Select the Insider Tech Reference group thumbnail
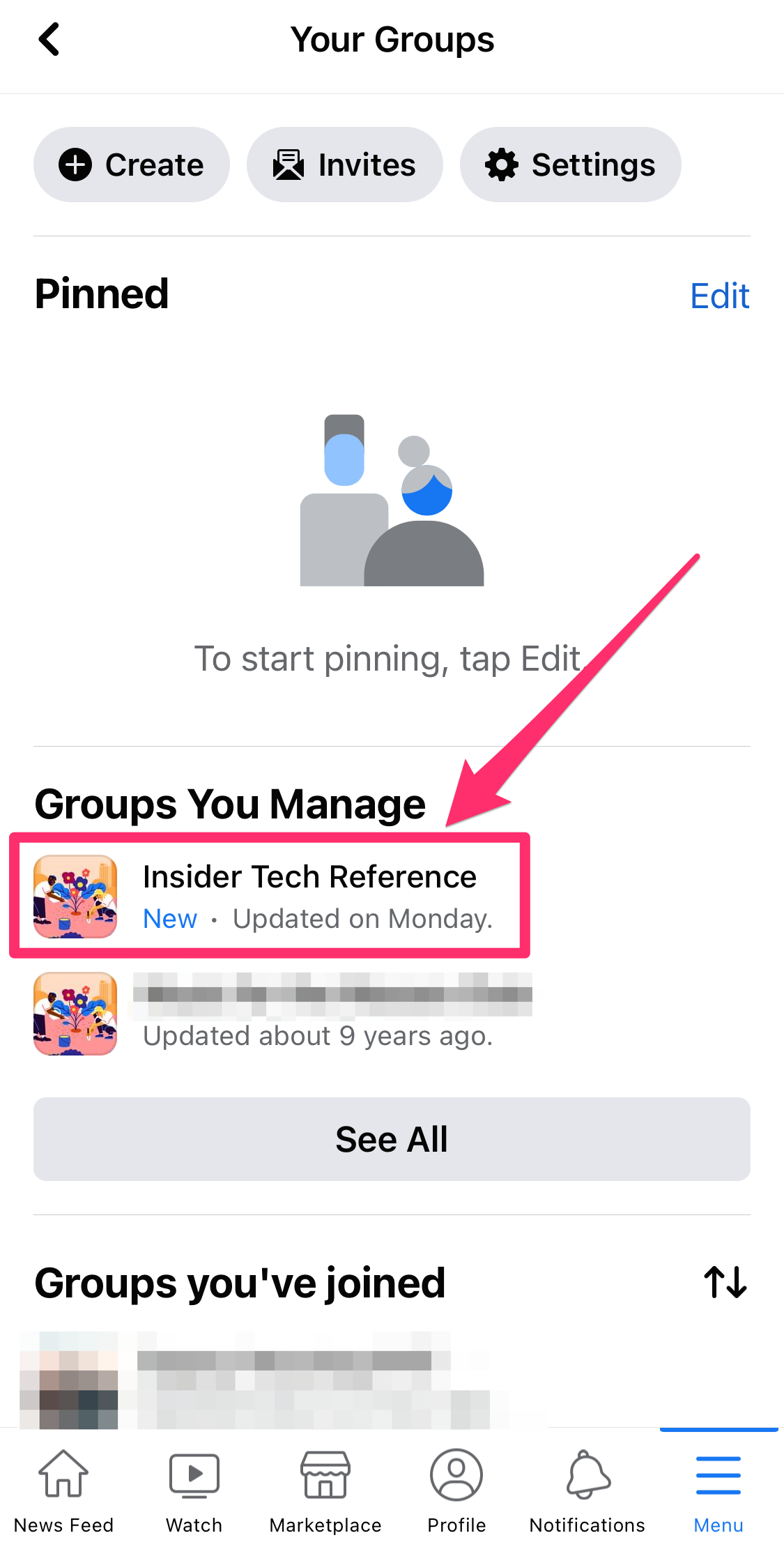 click(x=75, y=896)
